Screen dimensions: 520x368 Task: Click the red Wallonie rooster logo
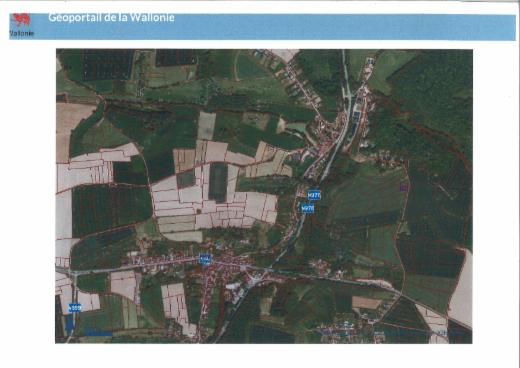point(21,20)
